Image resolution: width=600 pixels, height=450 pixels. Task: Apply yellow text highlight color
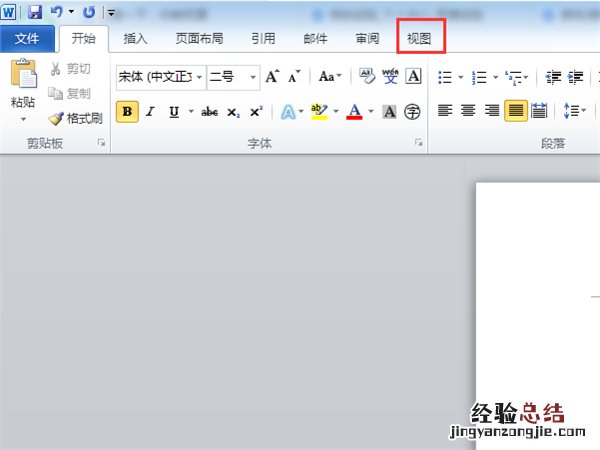(320, 112)
